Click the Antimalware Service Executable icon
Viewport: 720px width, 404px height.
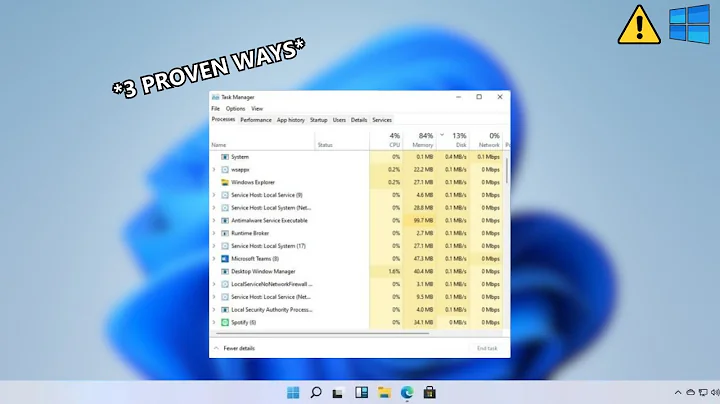coord(225,221)
